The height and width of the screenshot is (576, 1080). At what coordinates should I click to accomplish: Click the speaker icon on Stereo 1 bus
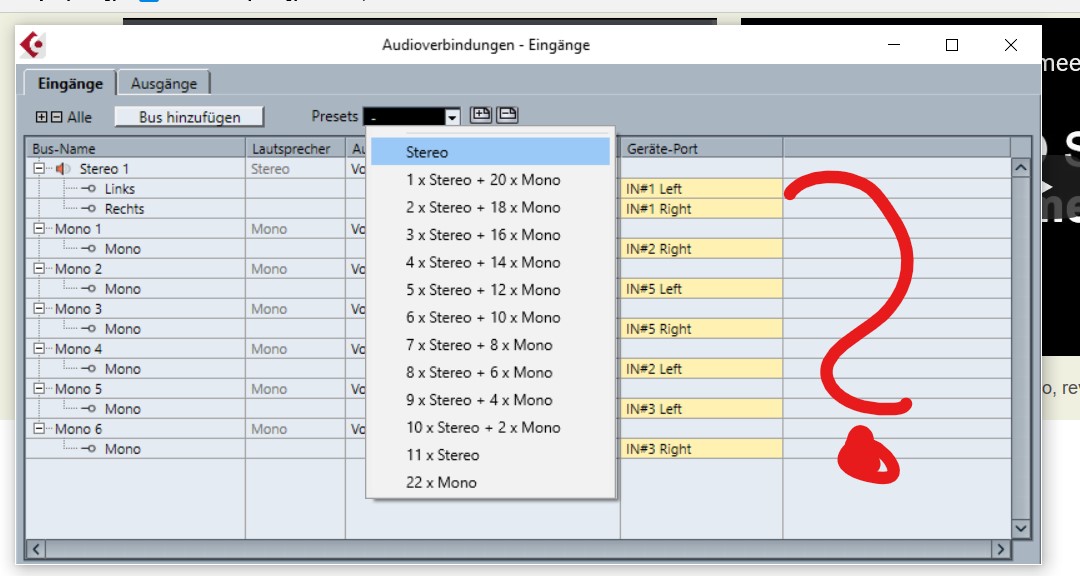(64, 169)
